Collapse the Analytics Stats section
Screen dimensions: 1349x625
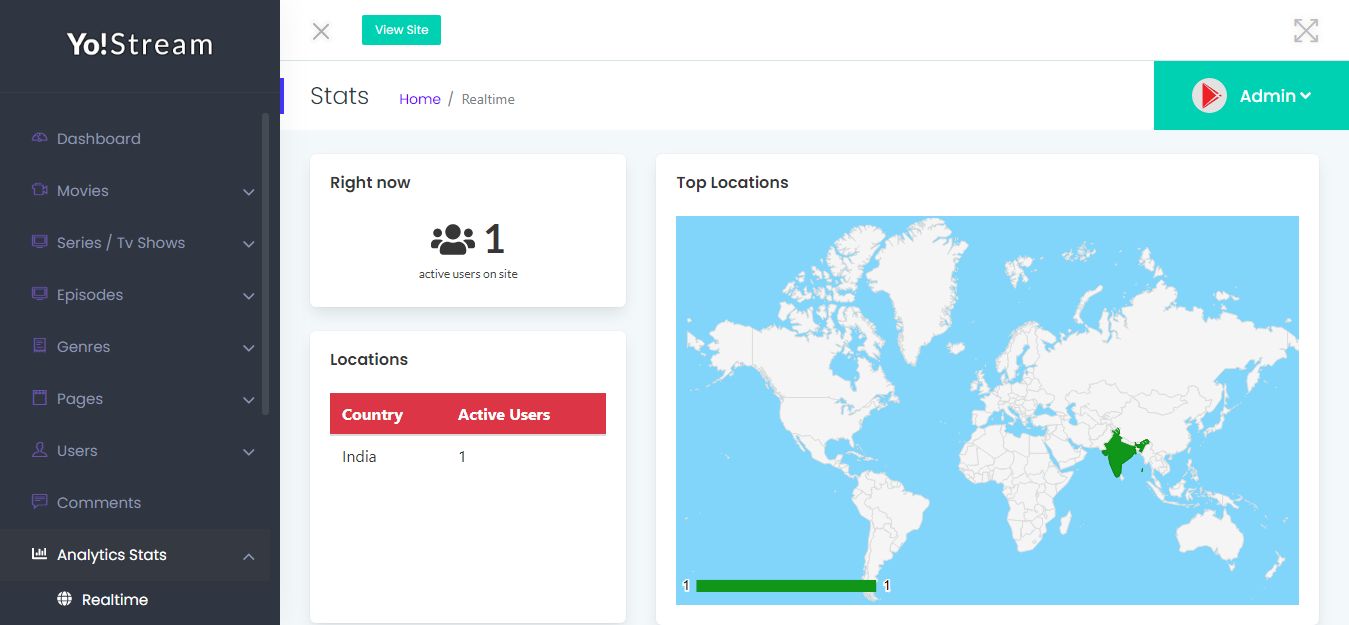(248, 556)
